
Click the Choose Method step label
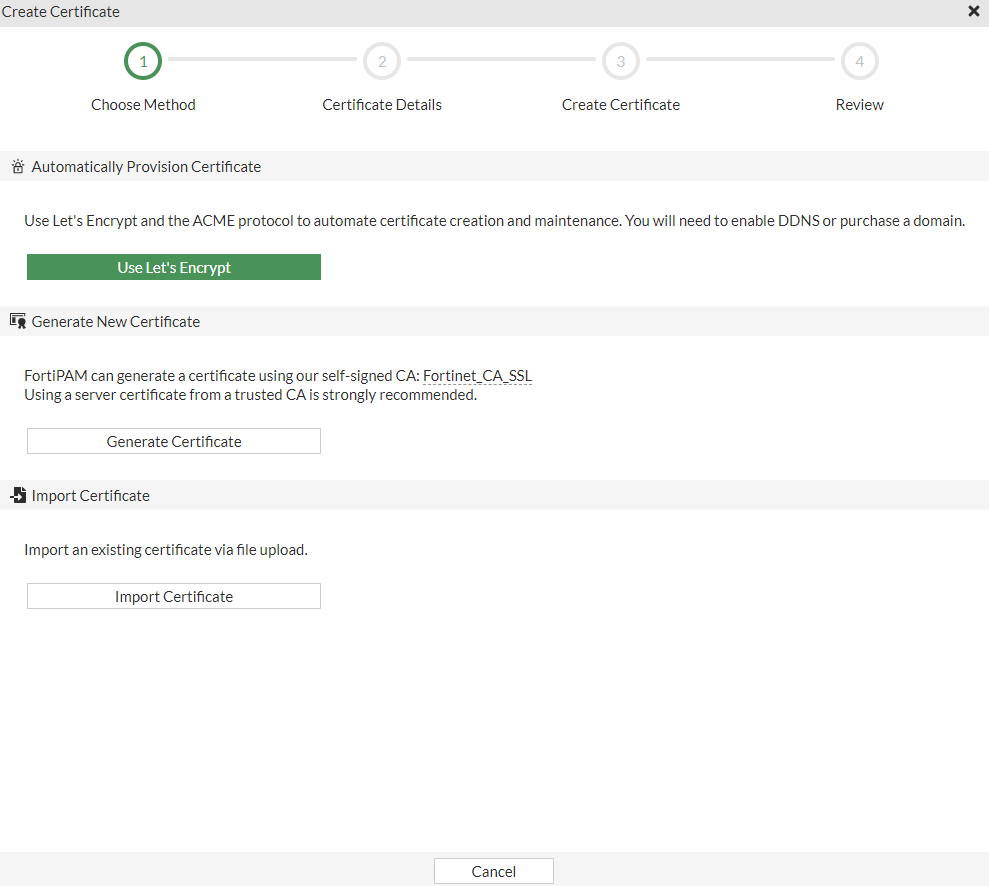coord(143,105)
